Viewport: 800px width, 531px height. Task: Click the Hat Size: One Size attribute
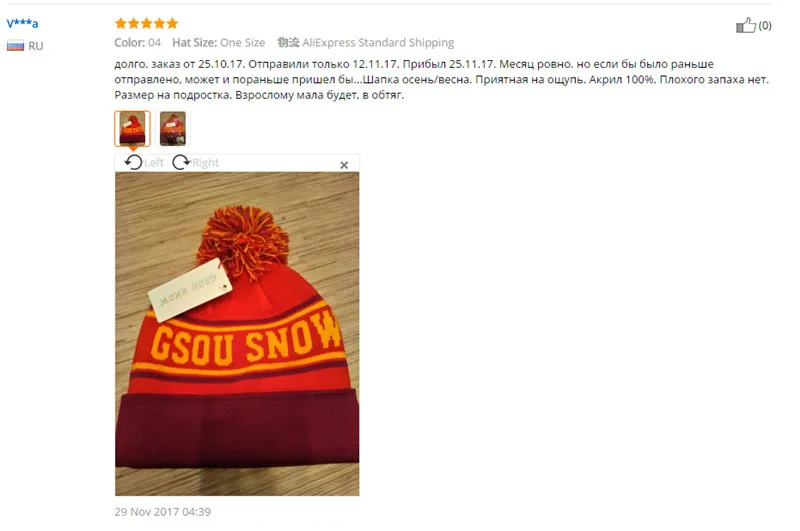click(x=218, y=42)
